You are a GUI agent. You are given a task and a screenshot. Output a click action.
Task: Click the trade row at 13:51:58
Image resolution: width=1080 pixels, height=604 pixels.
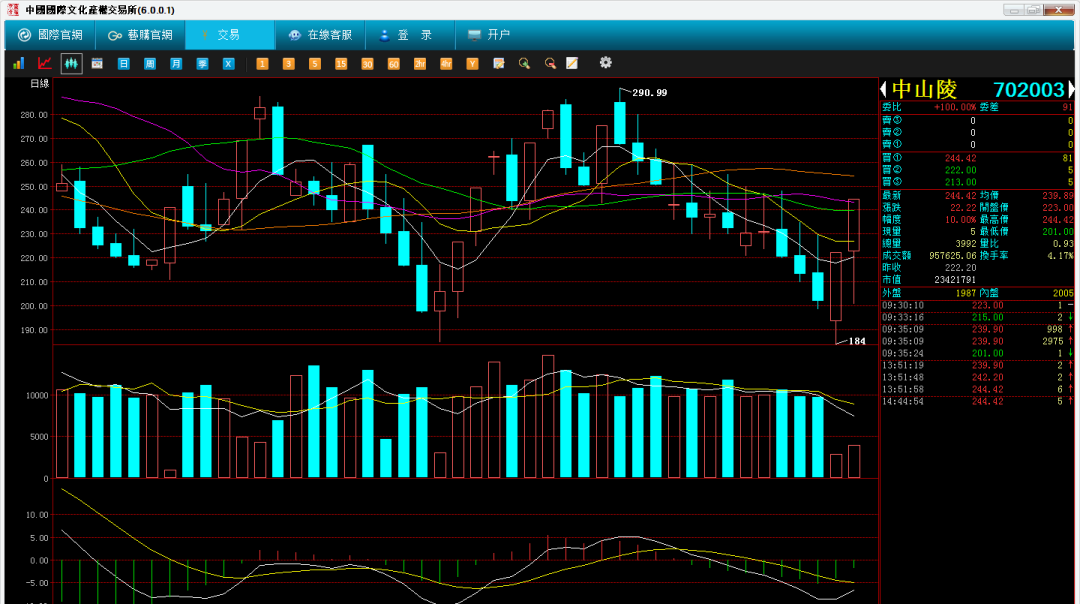(x=977, y=389)
